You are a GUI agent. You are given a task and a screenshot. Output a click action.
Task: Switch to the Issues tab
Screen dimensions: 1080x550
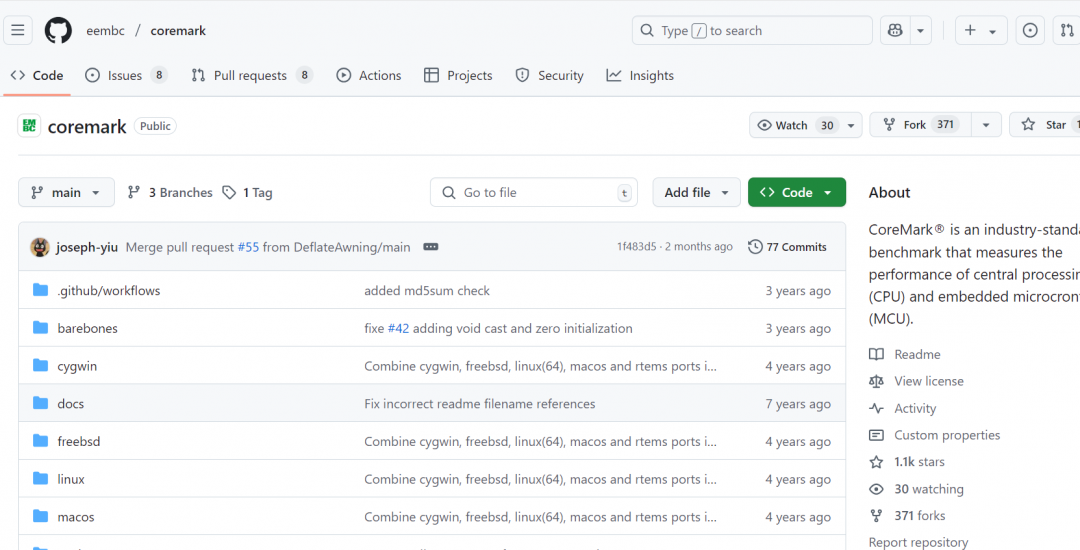(125, 76)
